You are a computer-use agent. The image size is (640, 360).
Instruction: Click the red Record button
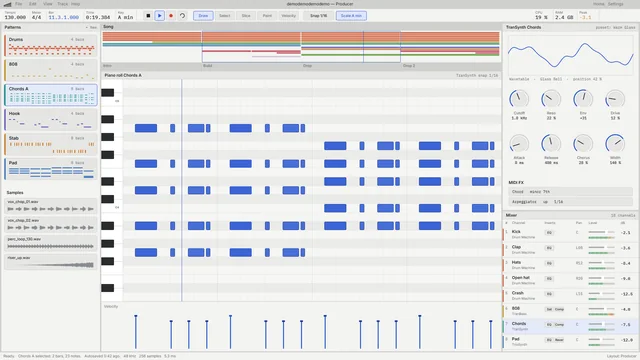(x=171, y=16)
